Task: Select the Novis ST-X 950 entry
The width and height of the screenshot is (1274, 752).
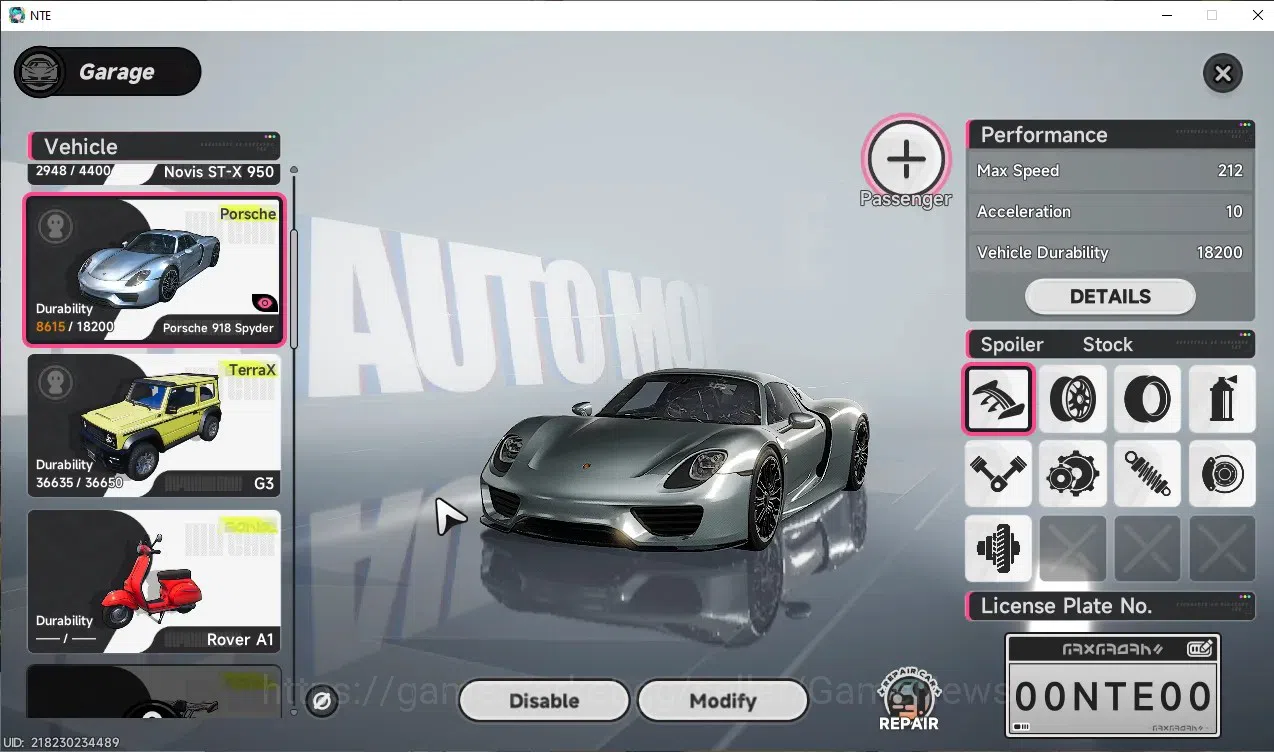Action: (x=154, y=172)
